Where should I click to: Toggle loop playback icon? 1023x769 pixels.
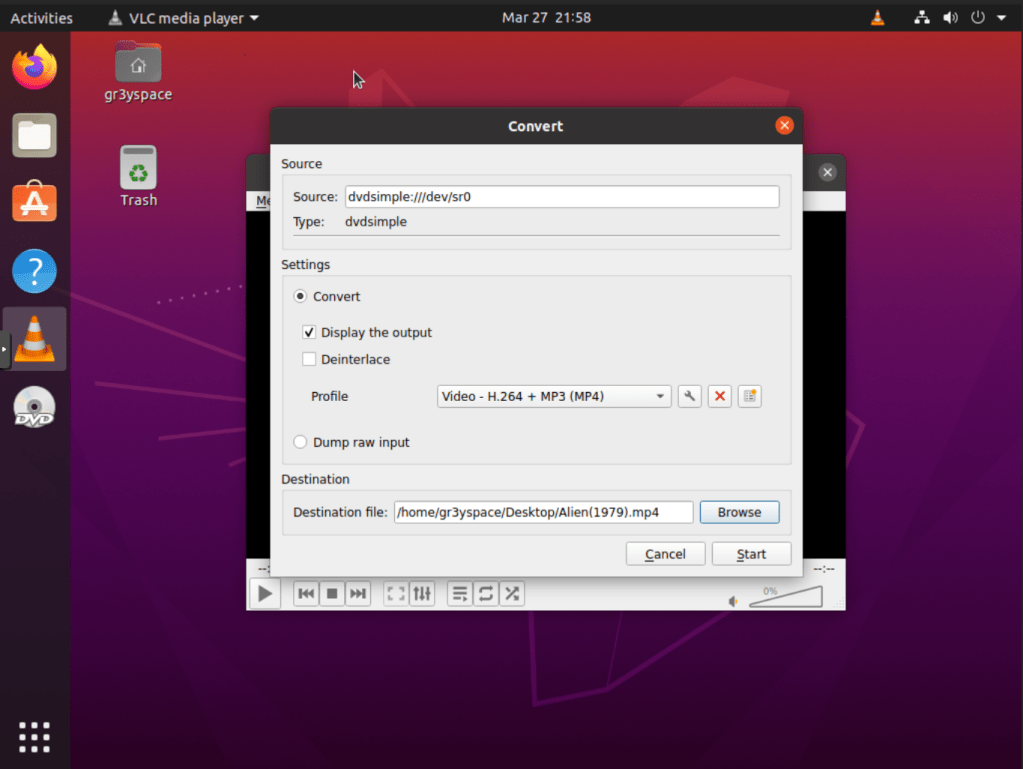click(486, 594)
